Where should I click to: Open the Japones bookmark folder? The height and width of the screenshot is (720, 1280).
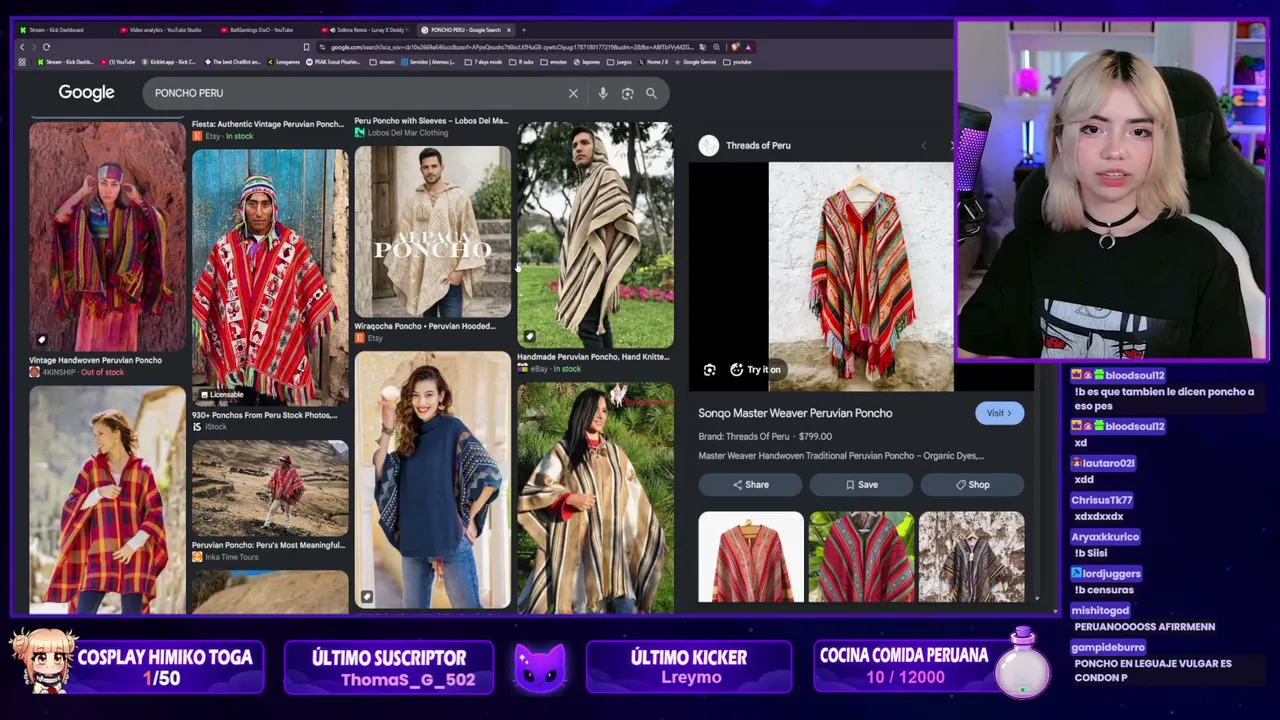point(587,62)
